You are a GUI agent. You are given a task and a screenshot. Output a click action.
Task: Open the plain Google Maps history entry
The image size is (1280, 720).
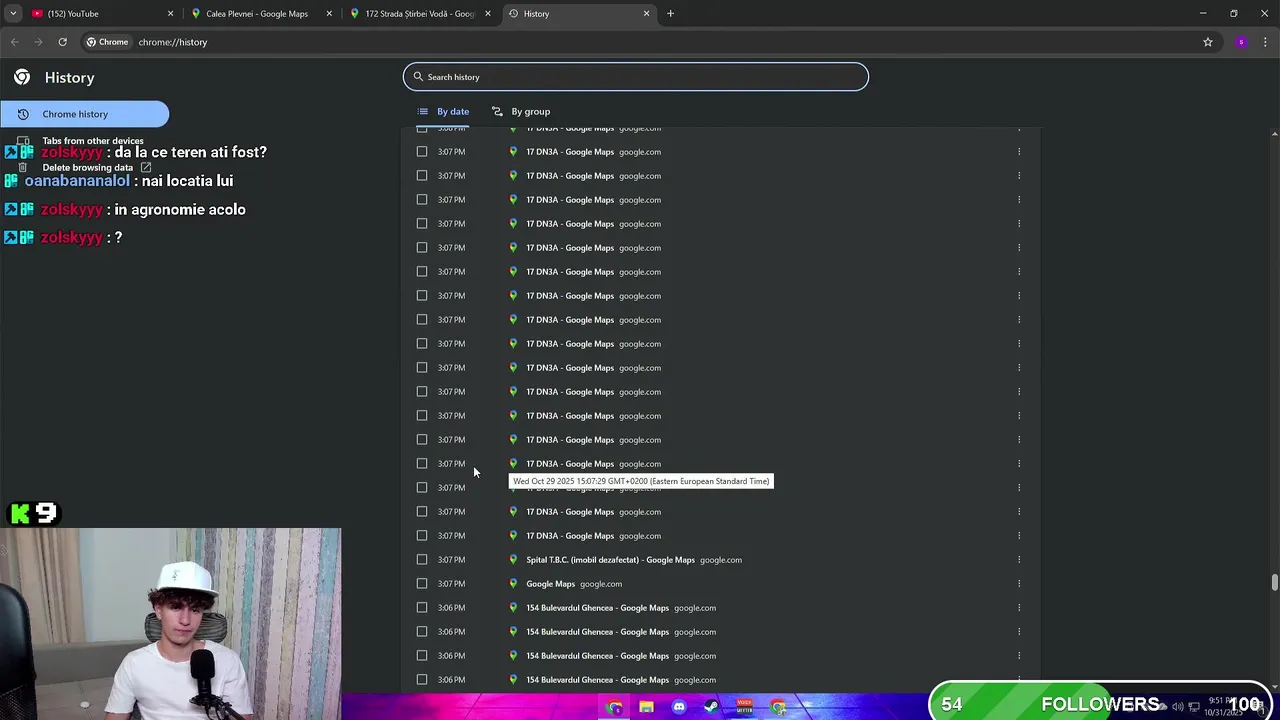pyautogui.click(x=551, y=584)
